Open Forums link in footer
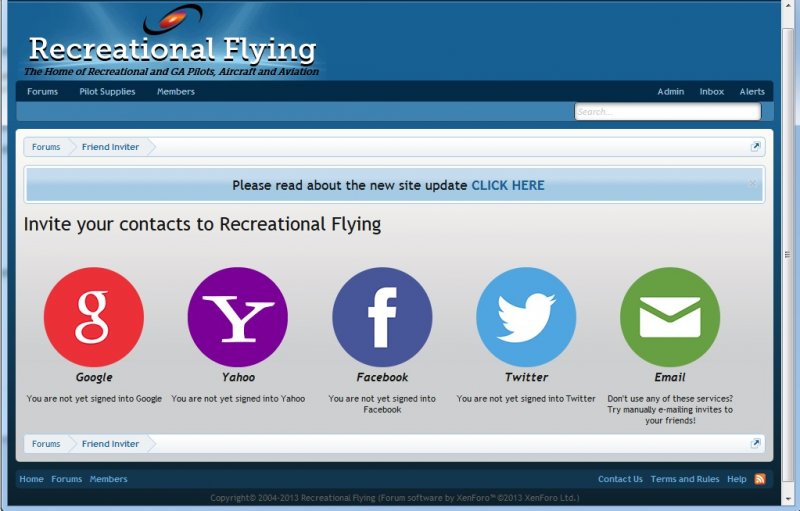Image resolution: width=800 pixels, height=511 pixels. pyautogui.click(x=66, y=479)
